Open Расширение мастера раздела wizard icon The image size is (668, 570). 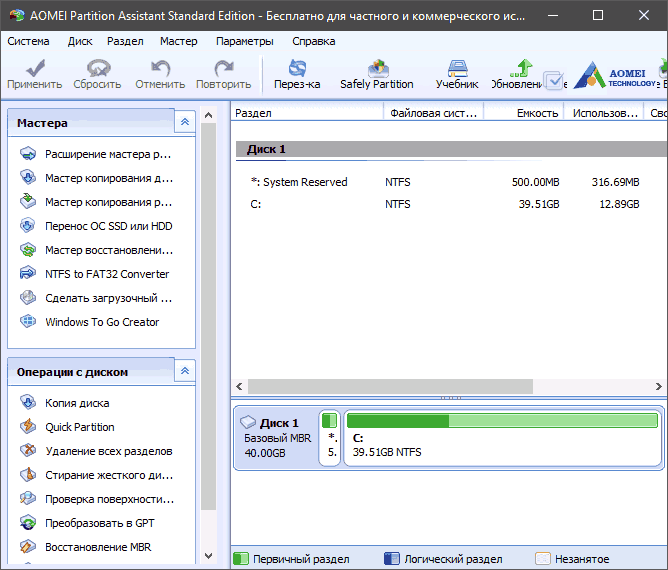pyautogui.click(x=28, y=154)
